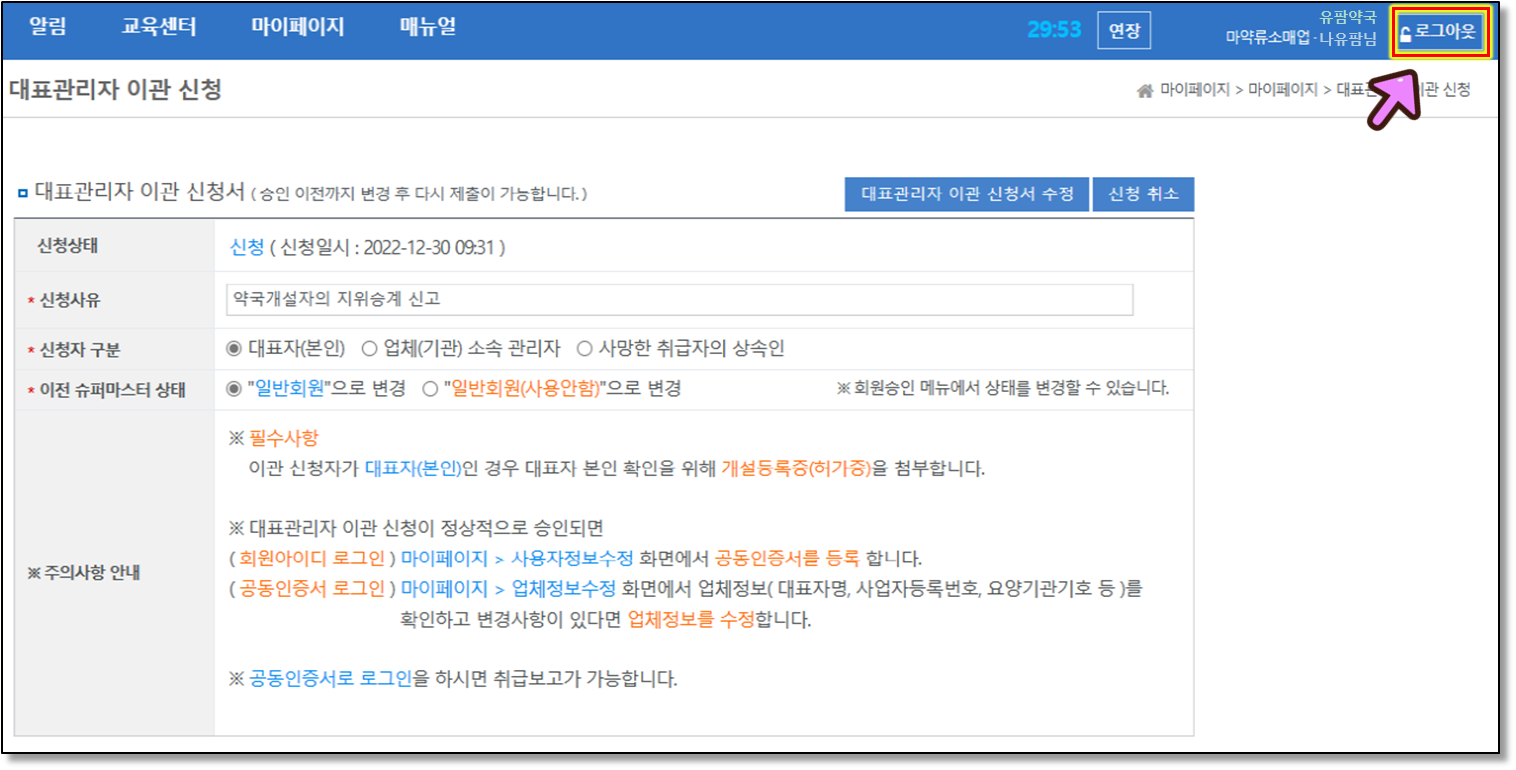Open the 매뉴얼 menu
1516x770 pixels.
pos(428,27)
